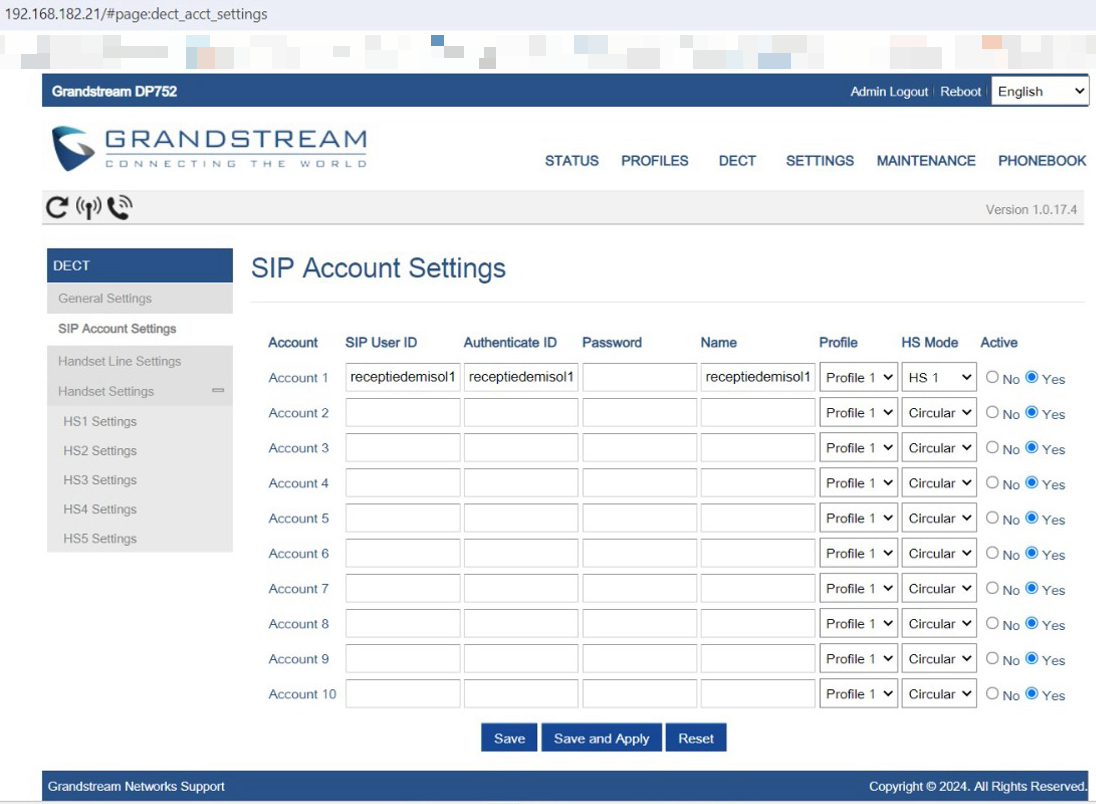1096x804 pixels.
Task: Click the Save and Apply button
Action: [x=601, y=738]
